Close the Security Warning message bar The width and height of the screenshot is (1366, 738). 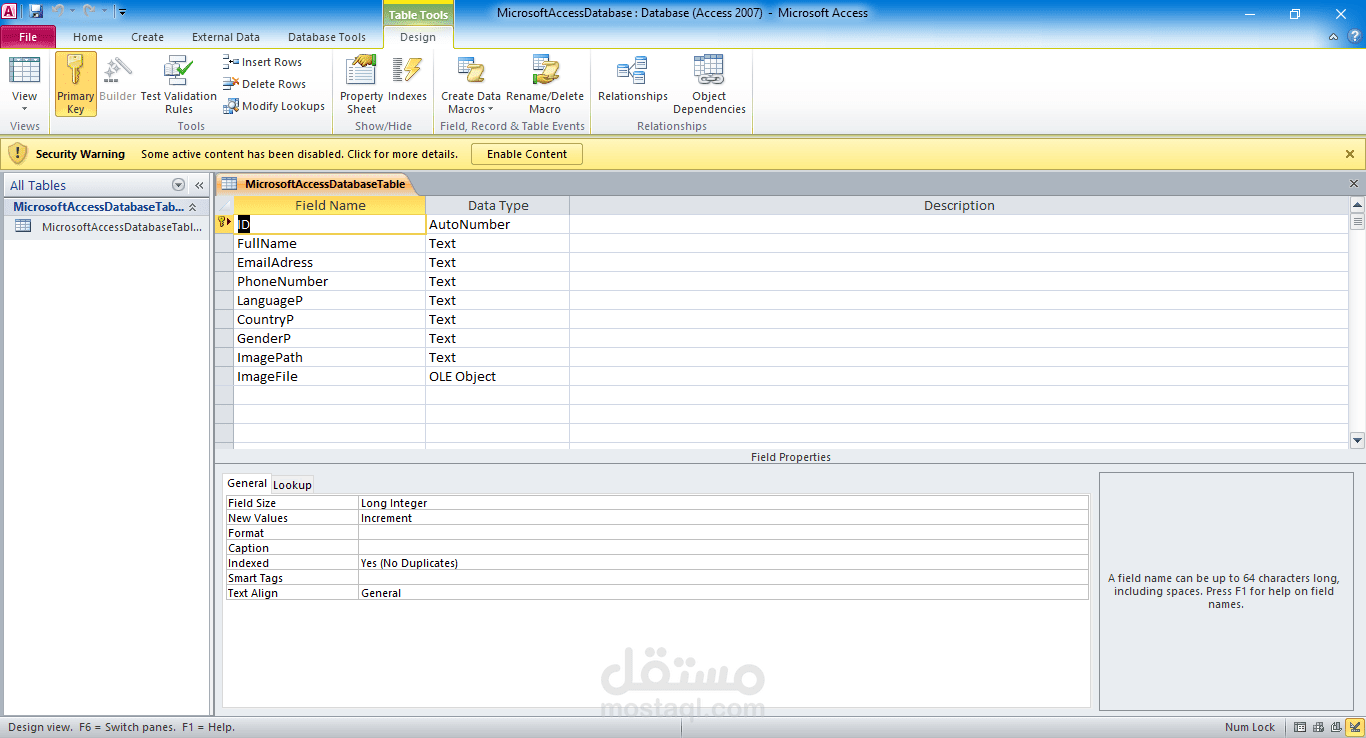pos(1350,154)
